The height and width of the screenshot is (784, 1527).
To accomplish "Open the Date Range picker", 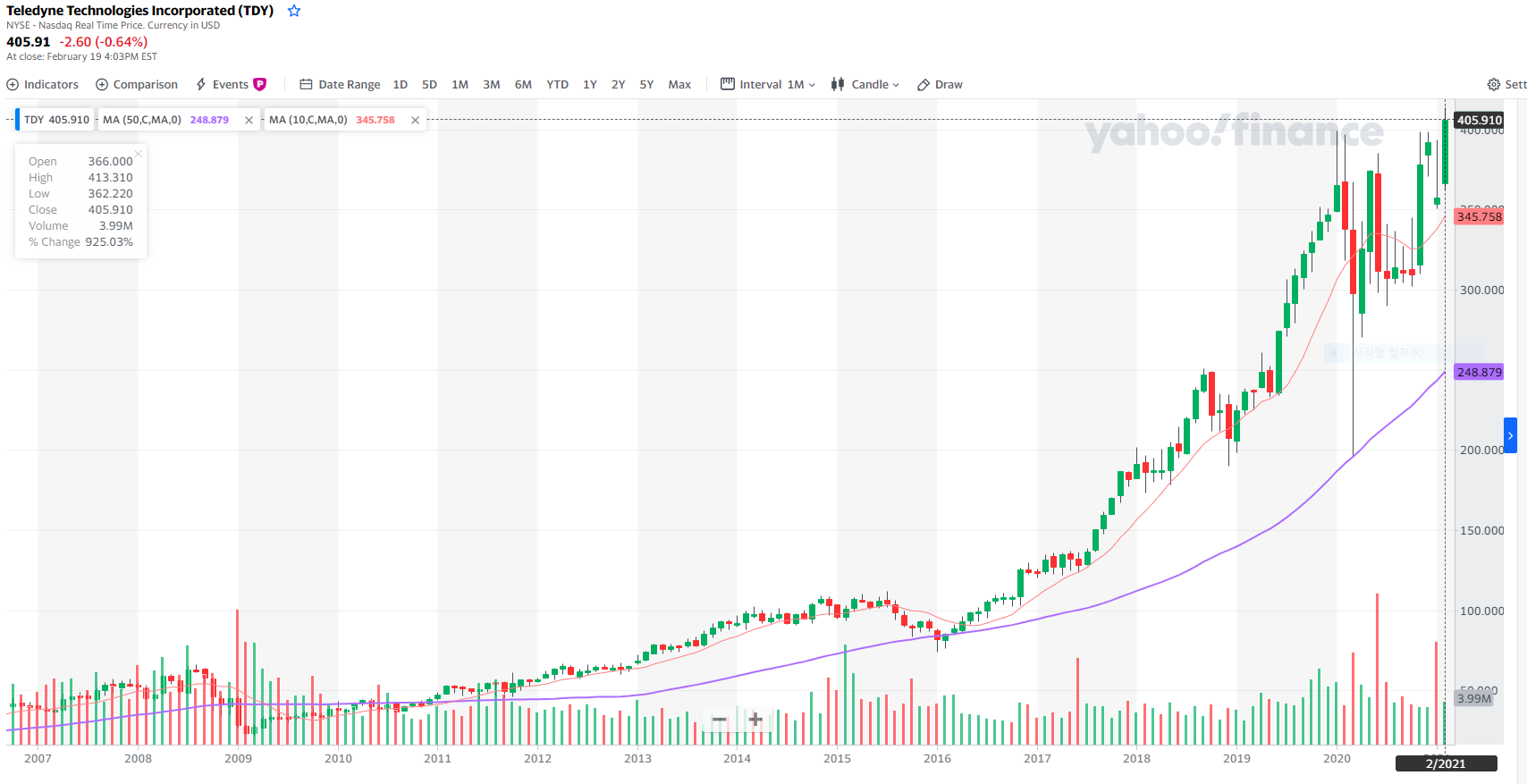I will (340, 84).
